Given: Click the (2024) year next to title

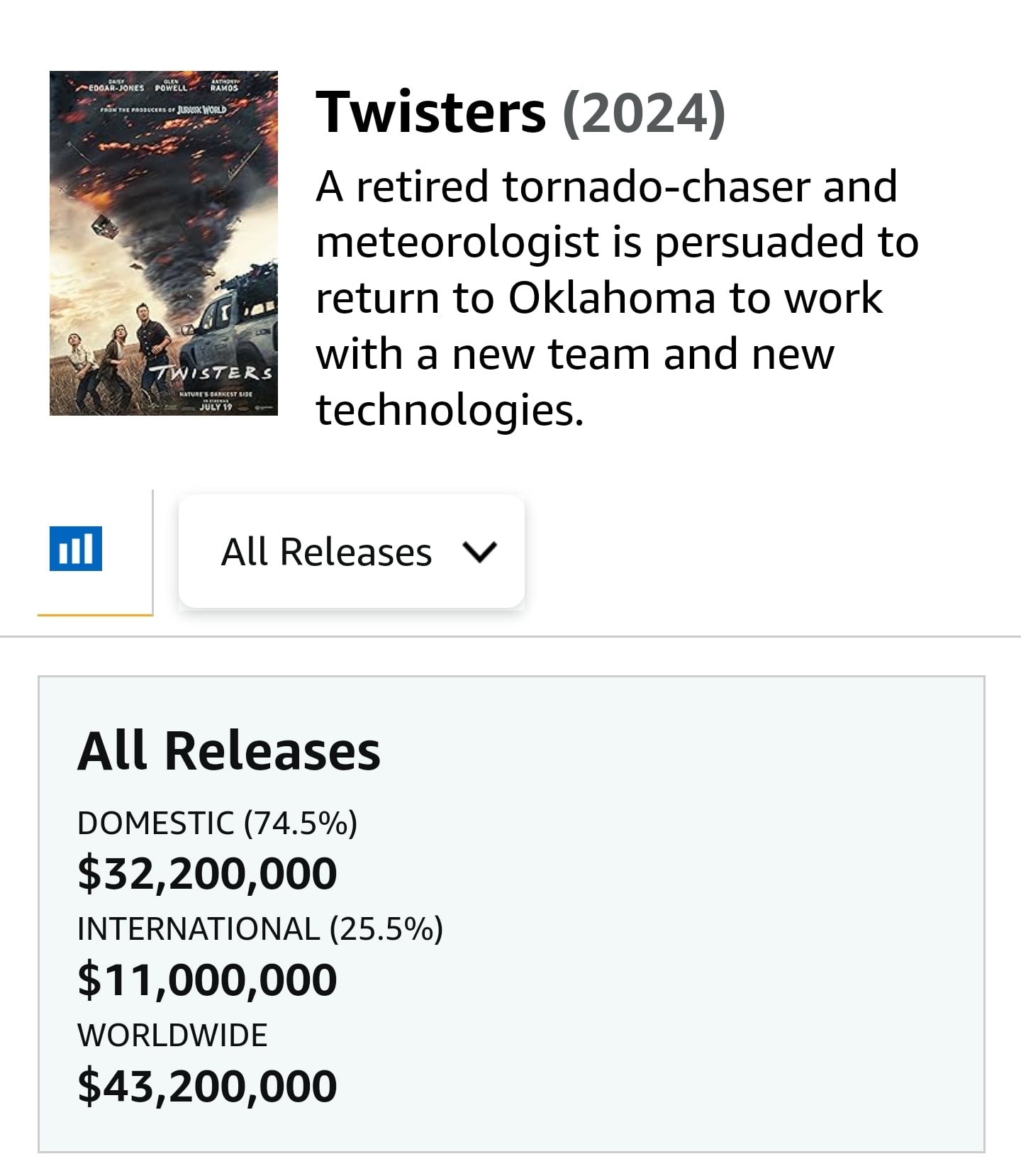Looking at the screenshot, I should pyautogui.click(x=644, y=113).
